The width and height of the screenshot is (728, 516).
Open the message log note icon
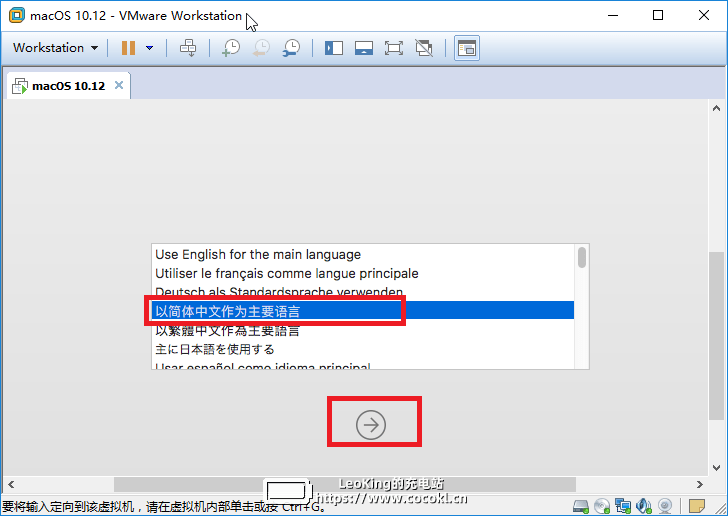(697, 506)
